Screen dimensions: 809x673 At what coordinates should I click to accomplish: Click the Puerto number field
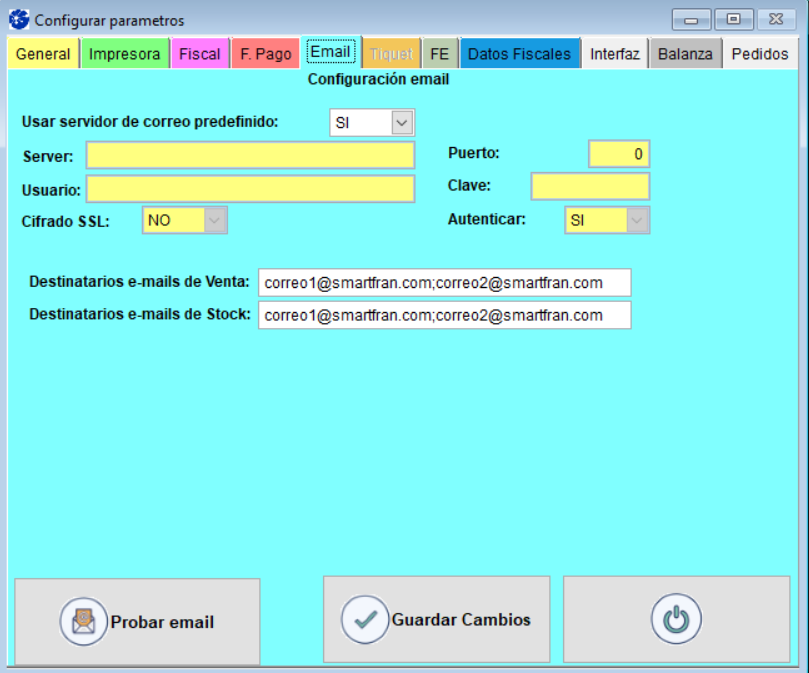(619, 154)
